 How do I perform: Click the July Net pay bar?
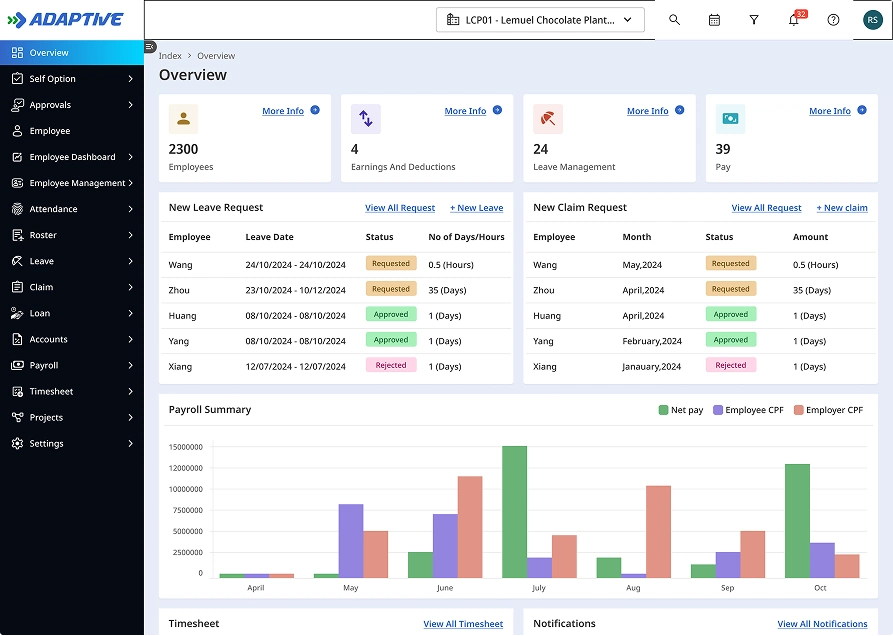tap(514, 511)
